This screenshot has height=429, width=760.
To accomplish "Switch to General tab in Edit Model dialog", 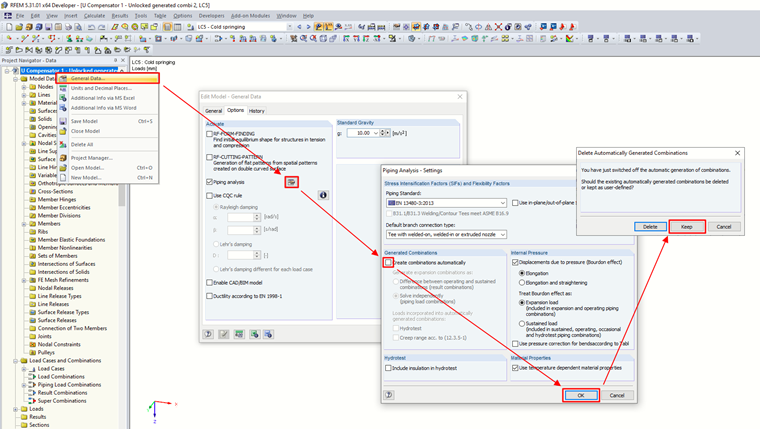I will click(x=213, y=111).
